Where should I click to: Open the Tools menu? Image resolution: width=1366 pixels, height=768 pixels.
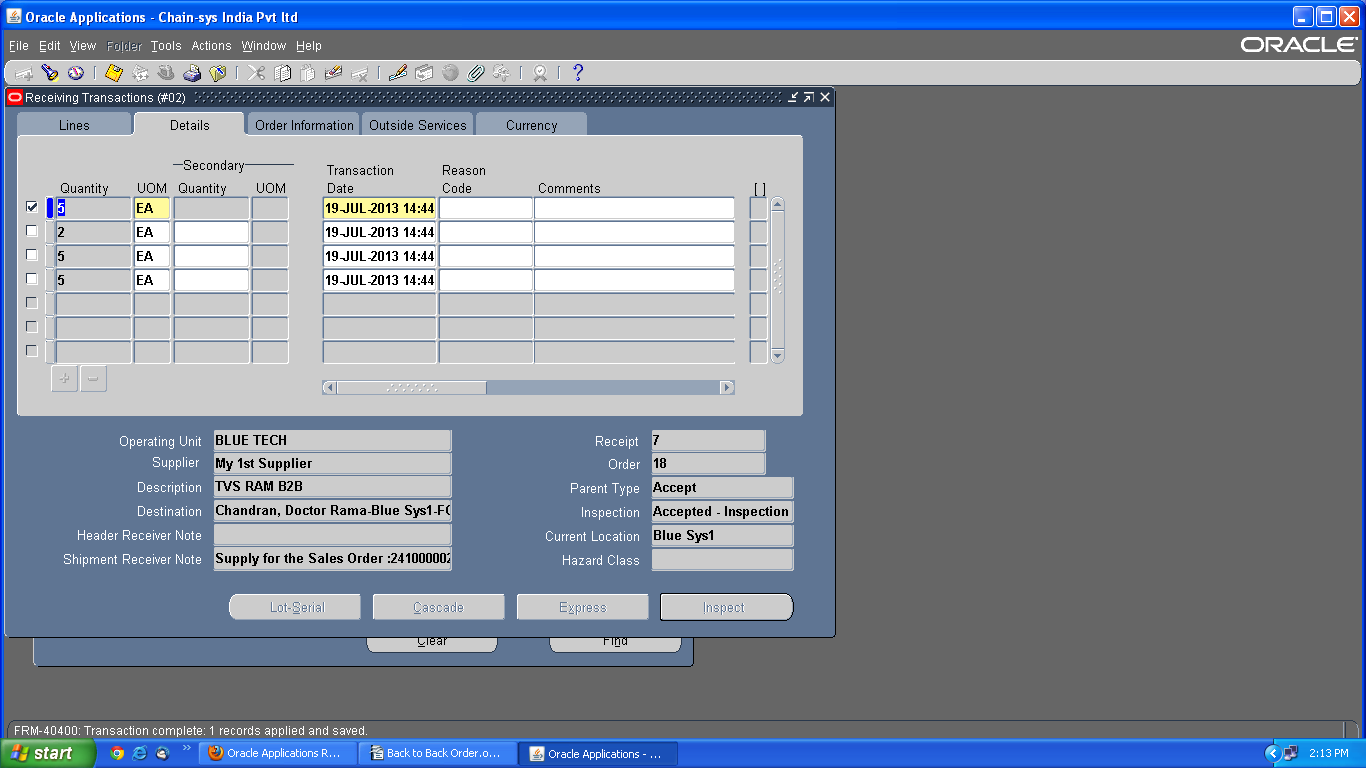(166, 46)
